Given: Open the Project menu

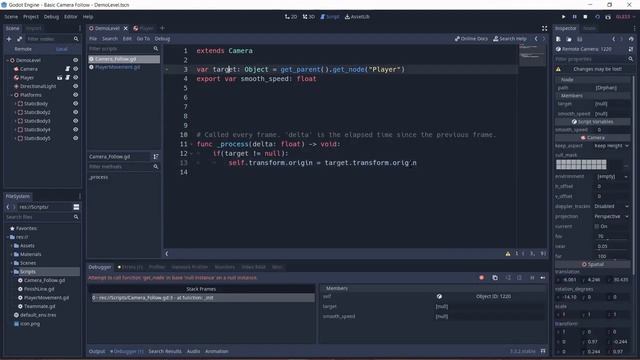Looking at the screenshot, I should point(31,17).
